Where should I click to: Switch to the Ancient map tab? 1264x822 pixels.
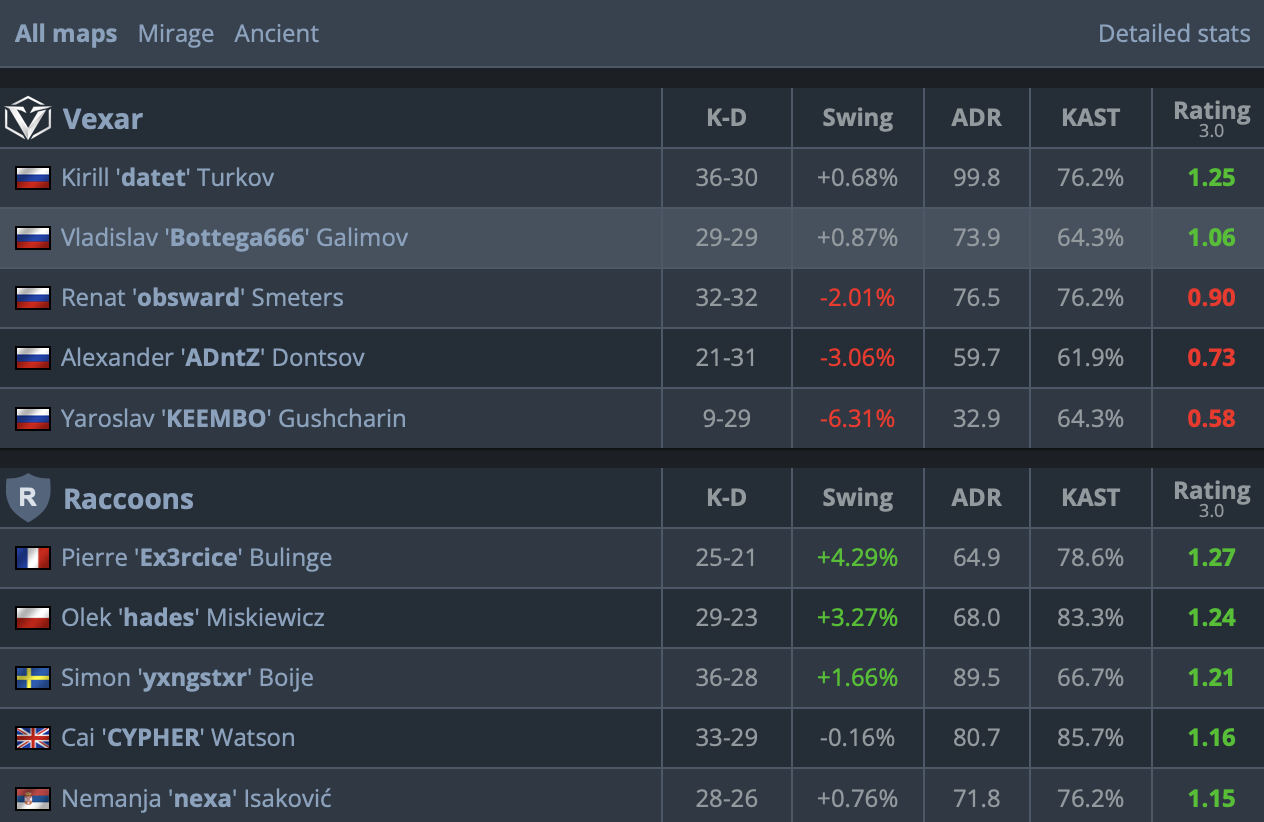277,33
